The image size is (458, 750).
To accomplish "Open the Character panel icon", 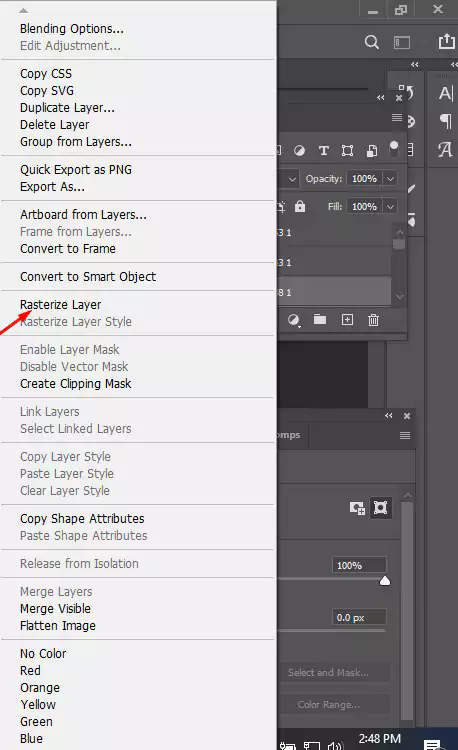I will click(445, 93).
